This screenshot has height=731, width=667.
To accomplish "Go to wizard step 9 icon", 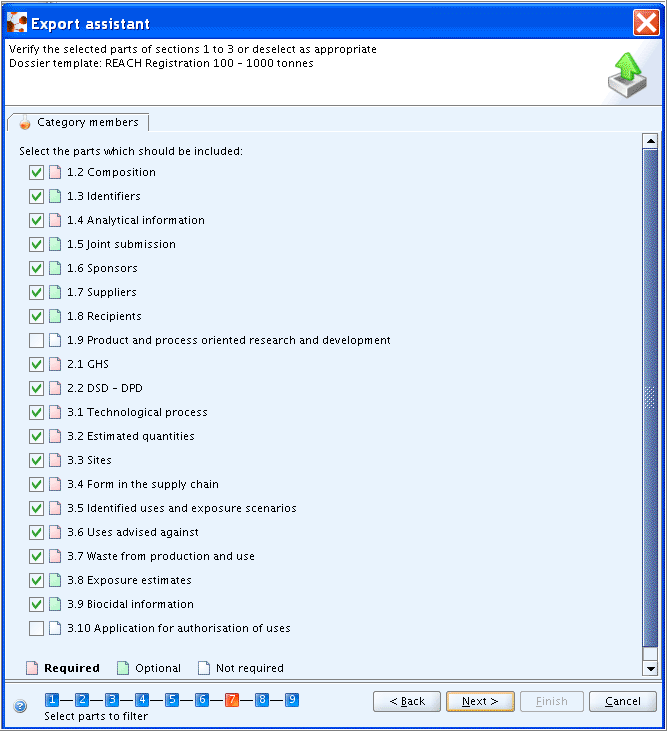I will pos(292,700).
